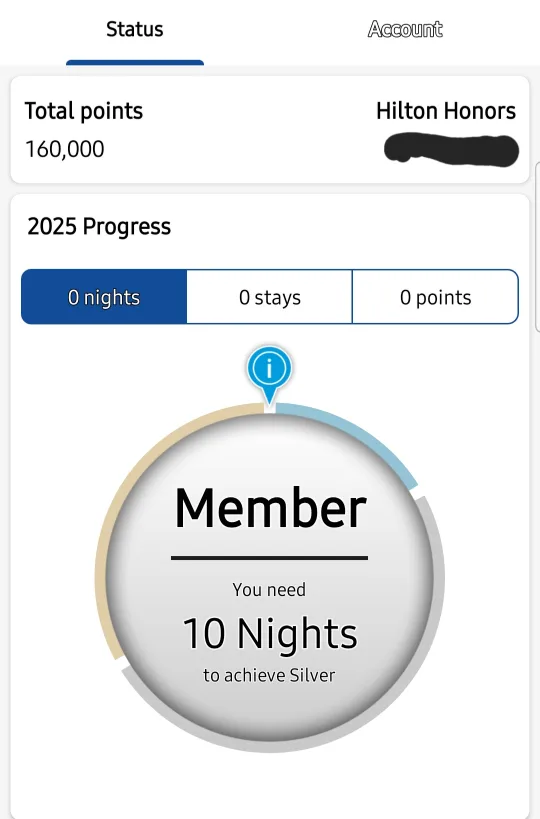Select the Status tab
The width and height of the screenshot is (540, 819).
tap(135, 29)
